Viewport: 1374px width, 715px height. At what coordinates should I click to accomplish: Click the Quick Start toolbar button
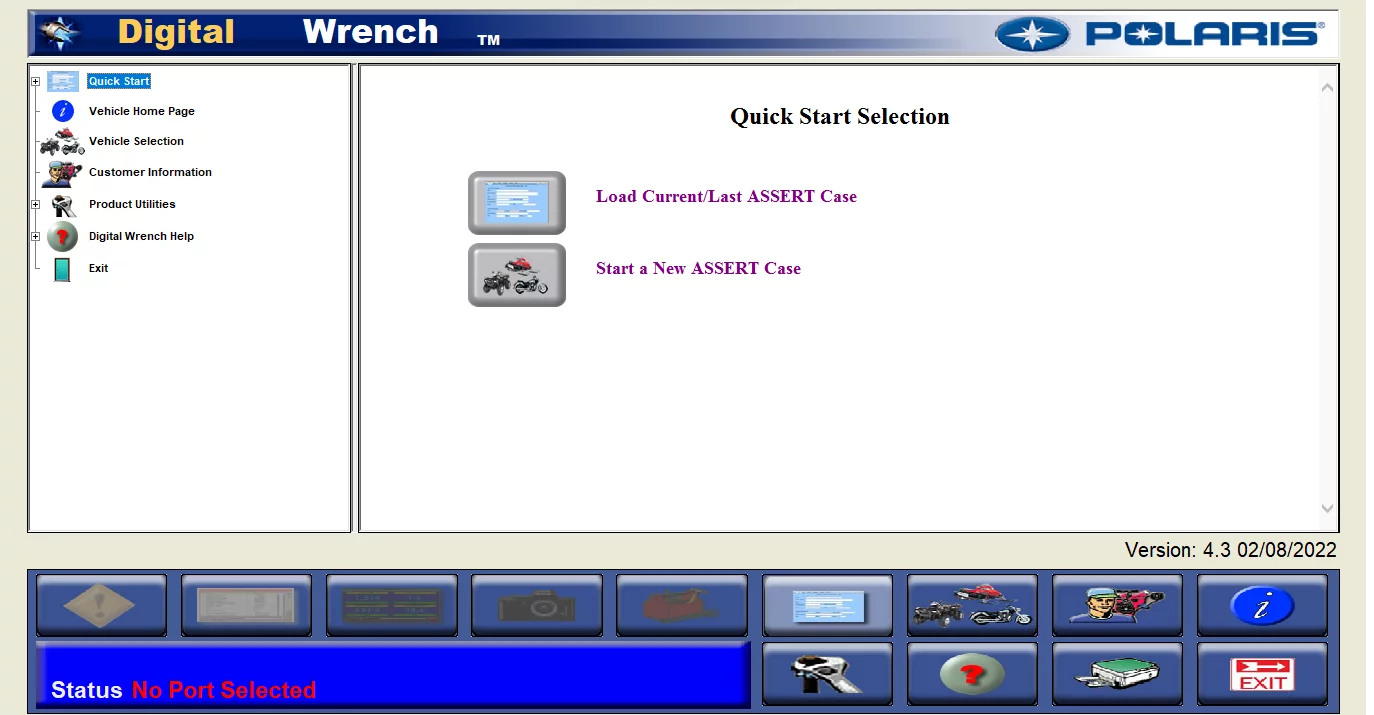(827, 605)
